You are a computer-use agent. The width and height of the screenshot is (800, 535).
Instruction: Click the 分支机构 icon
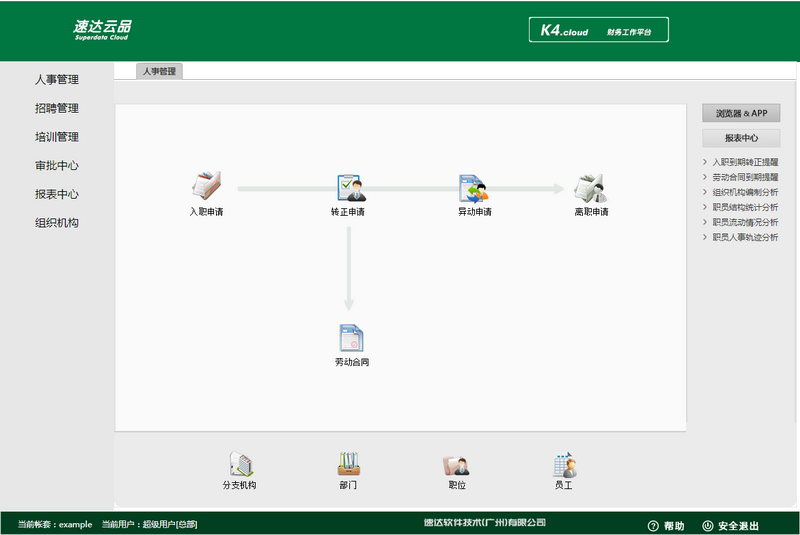[x=240, y=465]
